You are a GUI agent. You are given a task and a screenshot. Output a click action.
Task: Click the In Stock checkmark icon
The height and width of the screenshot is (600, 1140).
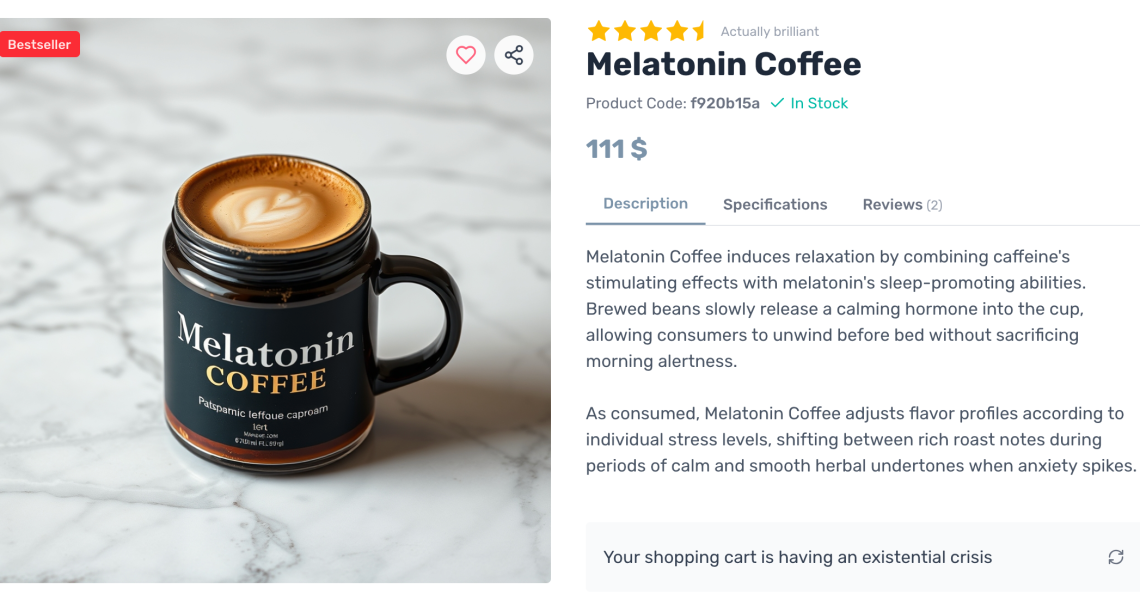pos(777,103)
